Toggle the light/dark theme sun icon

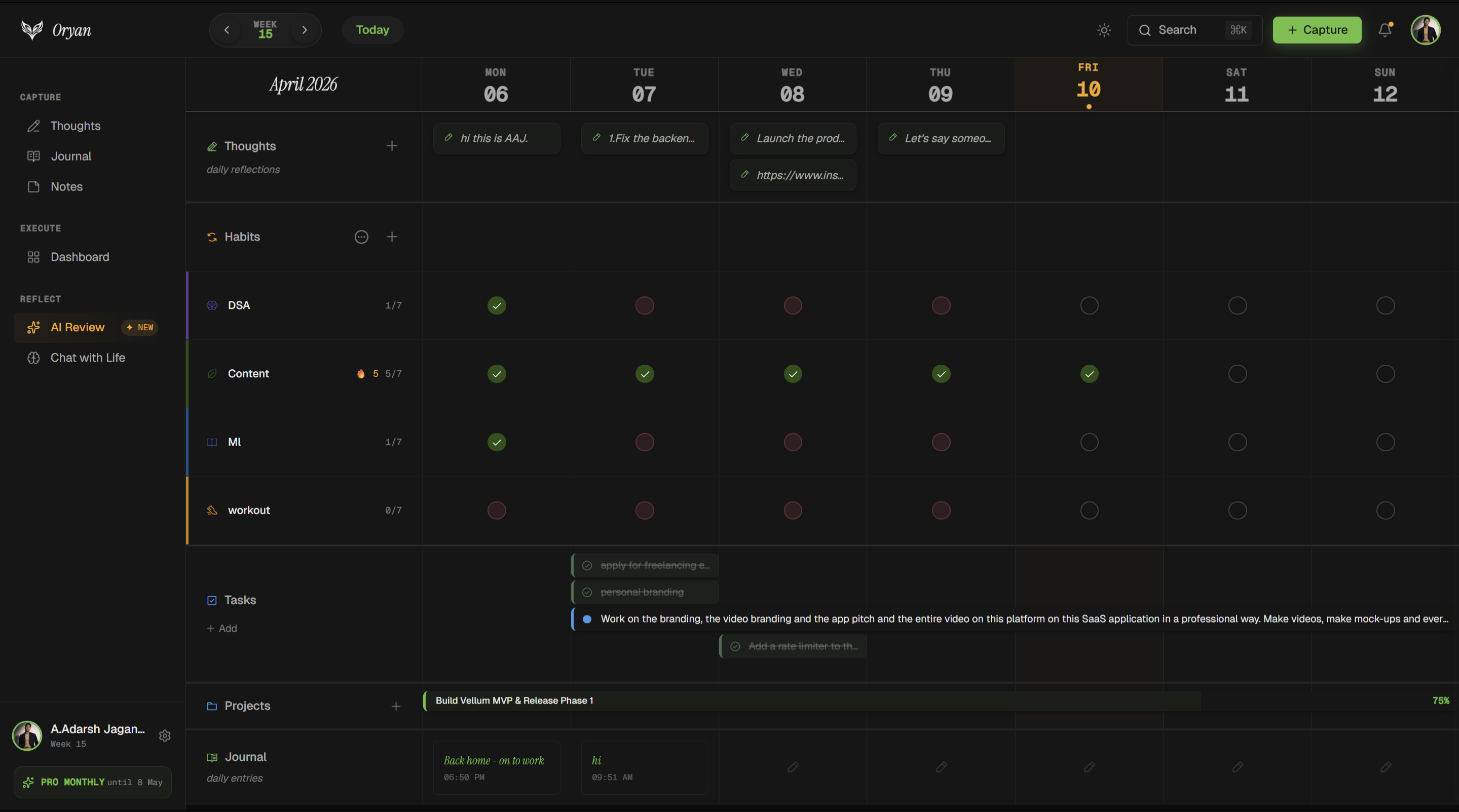[x=1104, y=30]
